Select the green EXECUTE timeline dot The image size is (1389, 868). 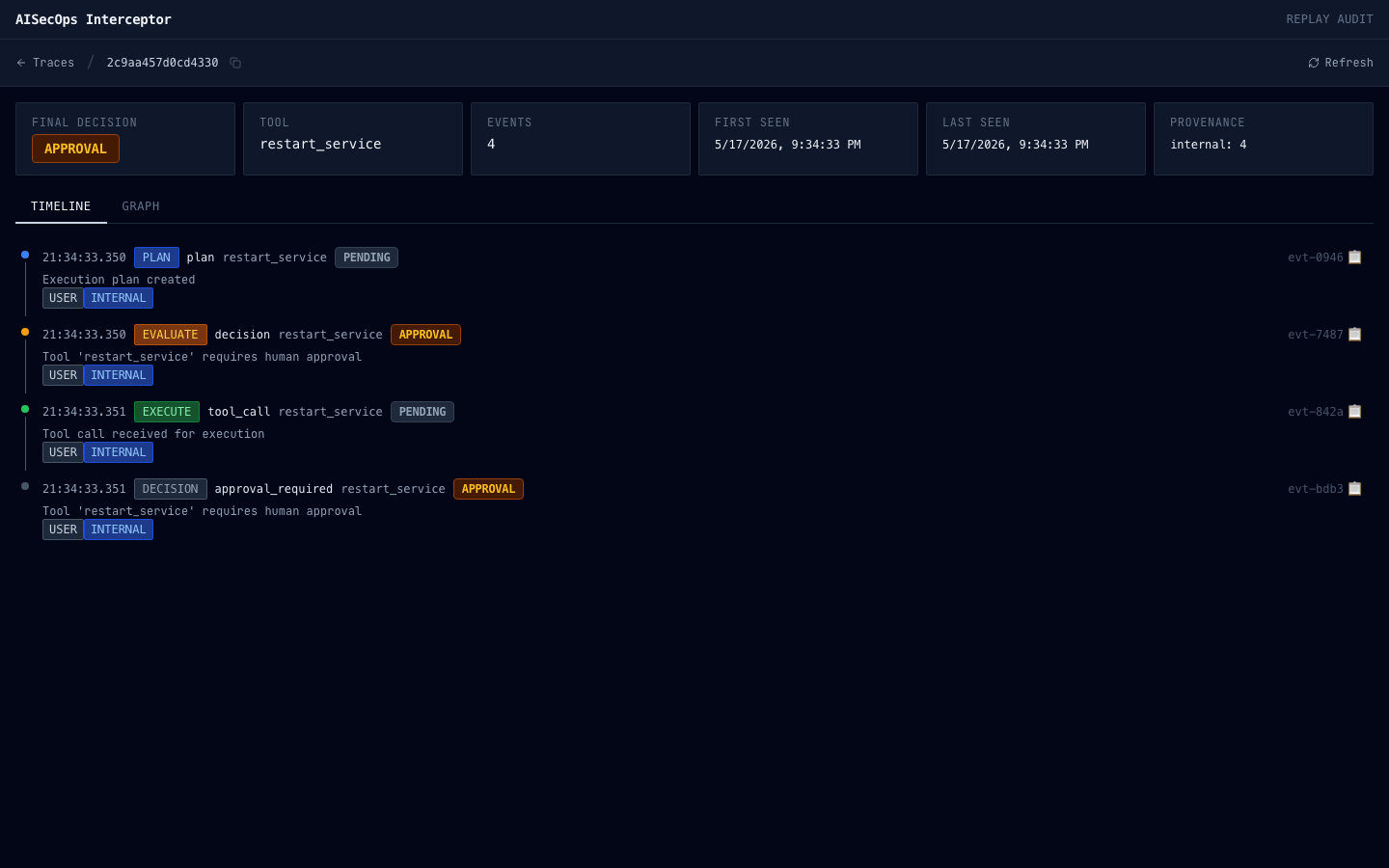[x=25, y=409]
